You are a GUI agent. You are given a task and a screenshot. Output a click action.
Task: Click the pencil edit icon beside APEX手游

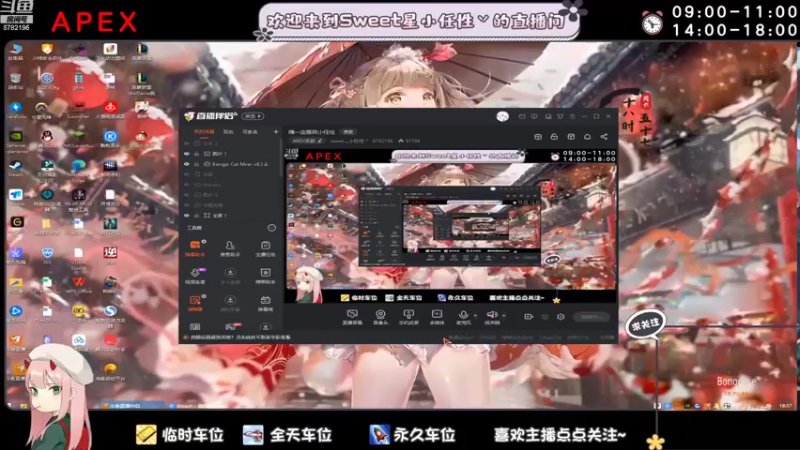point(320,141)
